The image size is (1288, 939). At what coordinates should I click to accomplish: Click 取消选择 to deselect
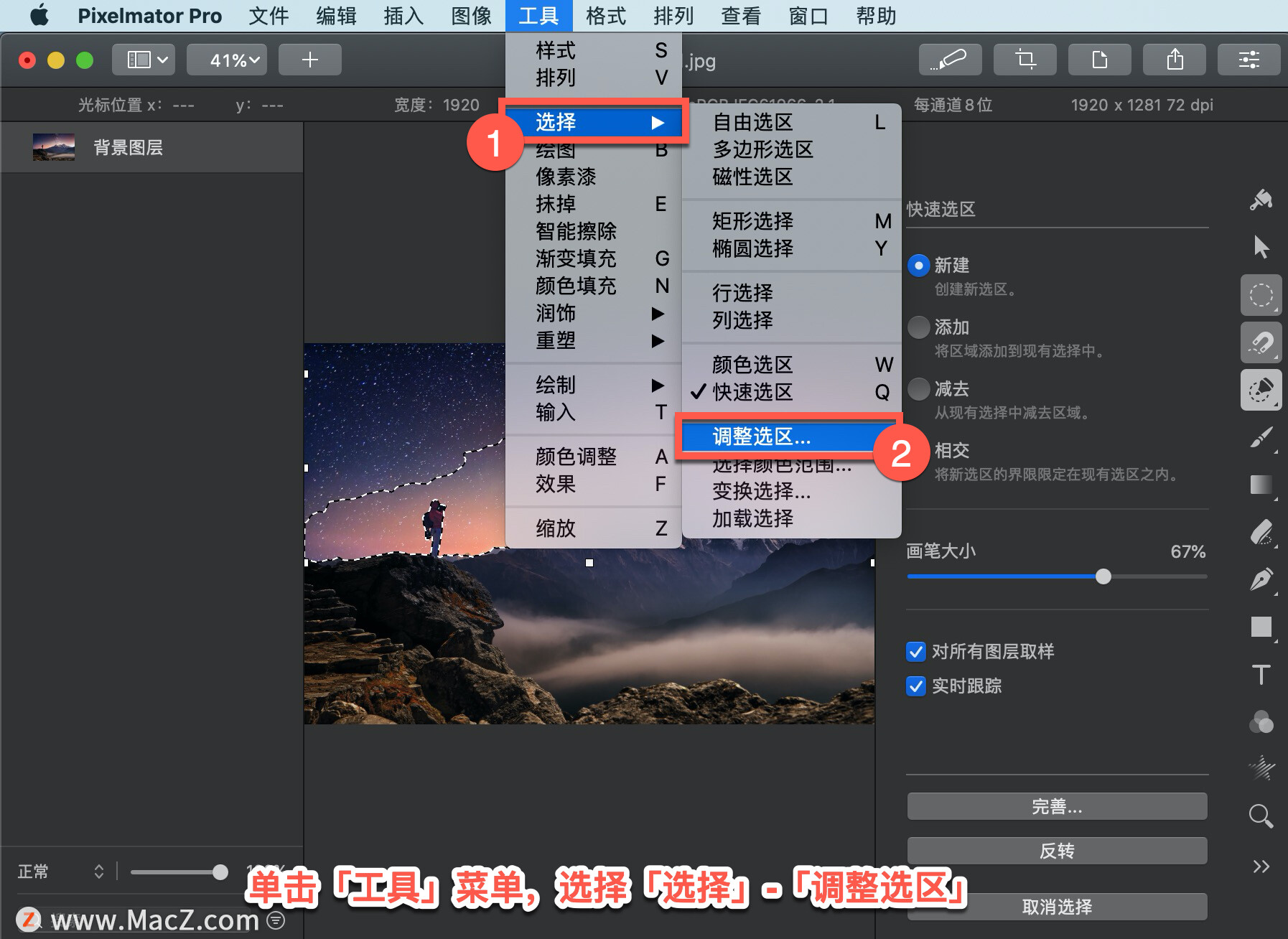[x=1057, y=907]
